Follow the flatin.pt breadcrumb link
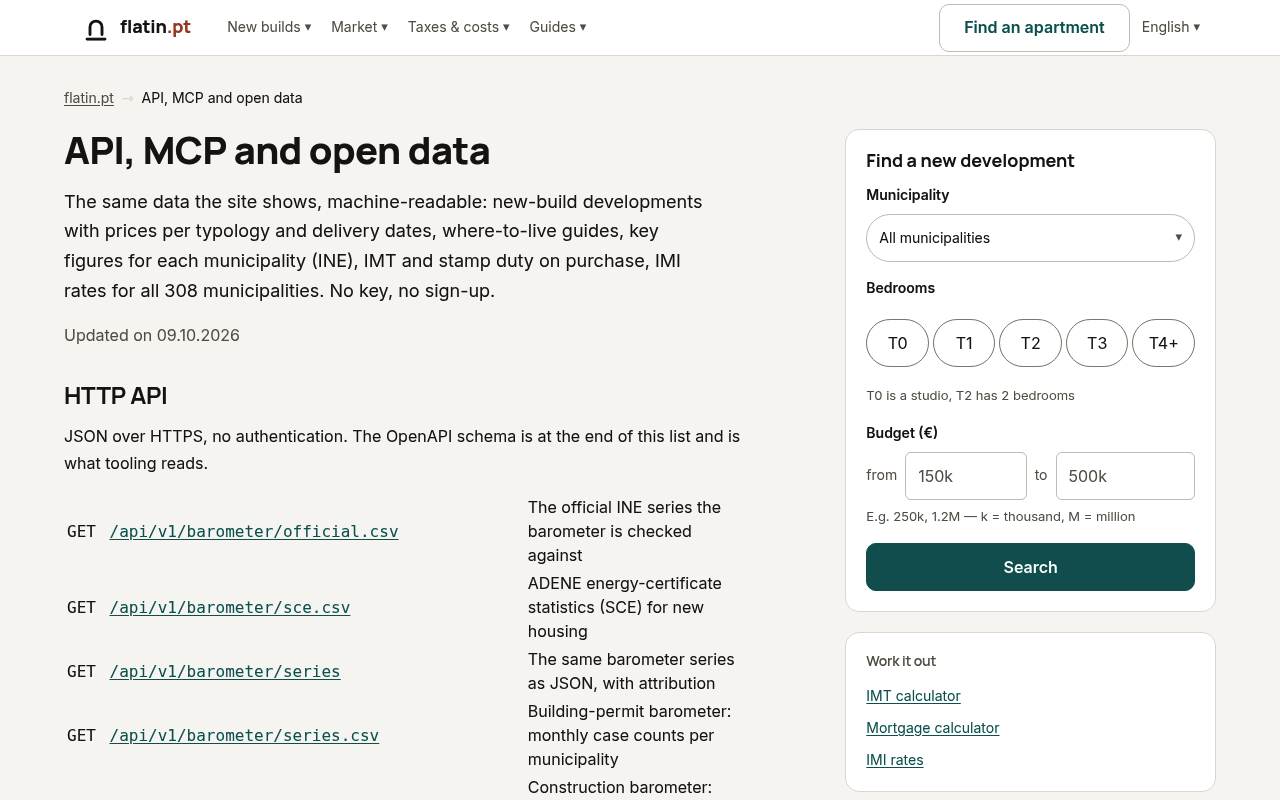This screenshot has height=800, width=1280. coord(89,98)
